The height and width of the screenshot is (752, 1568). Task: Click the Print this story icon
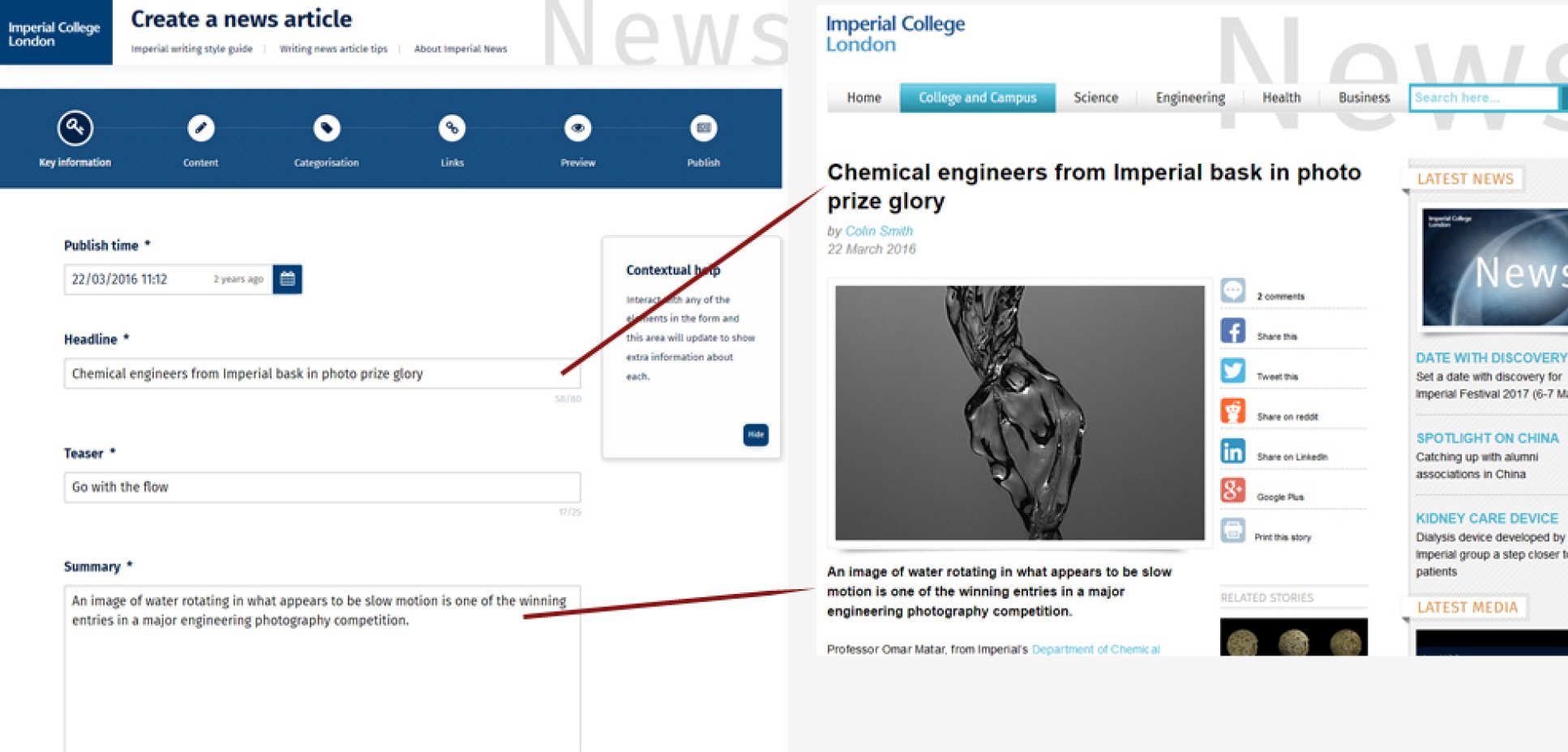coord(1232,531)
